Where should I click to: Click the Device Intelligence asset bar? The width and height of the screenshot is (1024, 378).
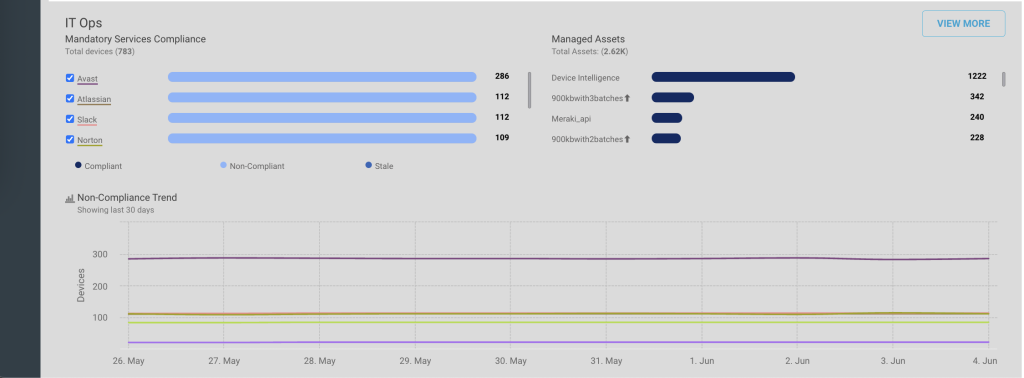point(723,77)
